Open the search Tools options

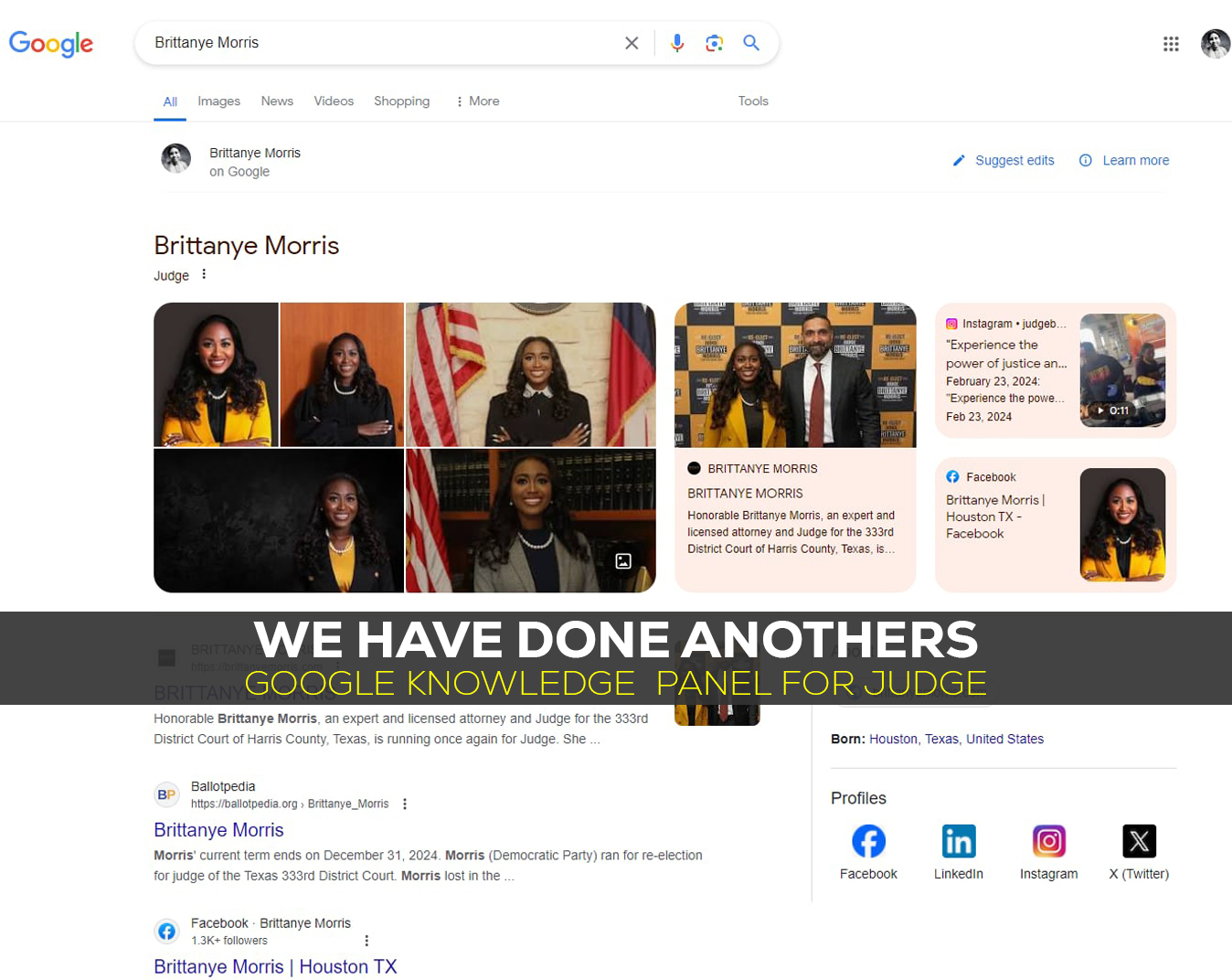(x=753, y=101)
